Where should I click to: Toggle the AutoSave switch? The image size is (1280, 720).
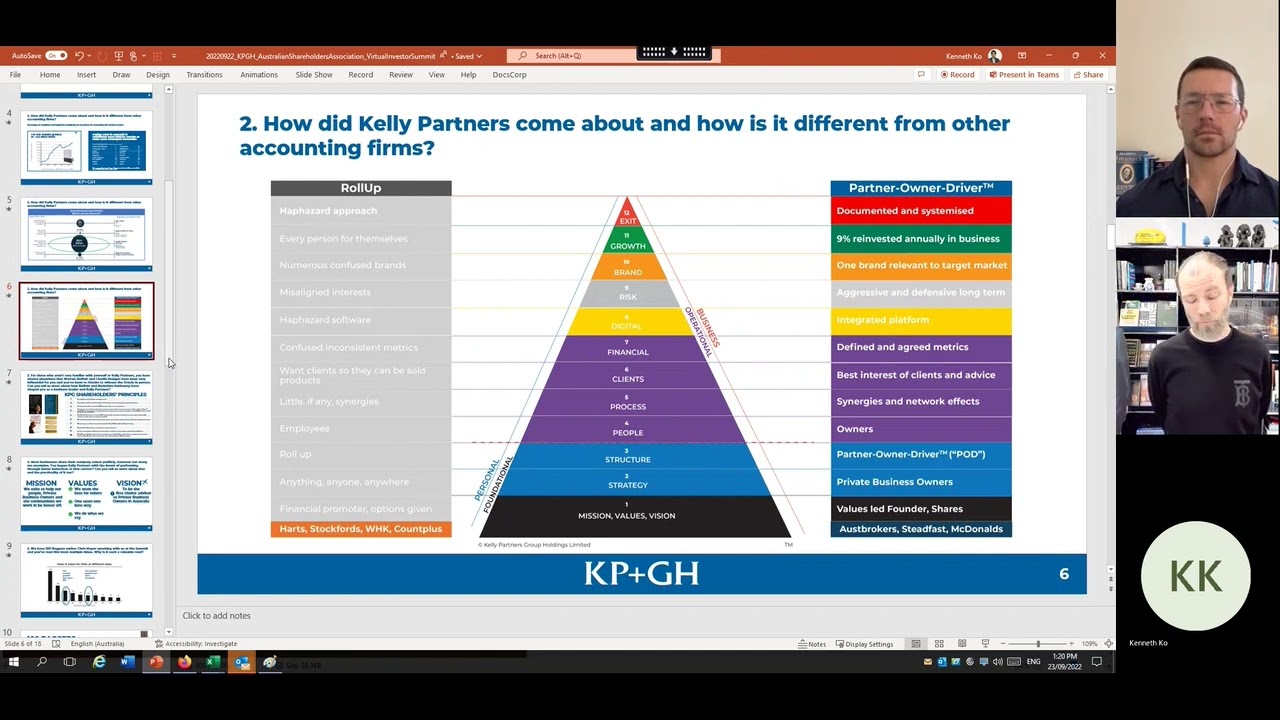tap(56, 55)
